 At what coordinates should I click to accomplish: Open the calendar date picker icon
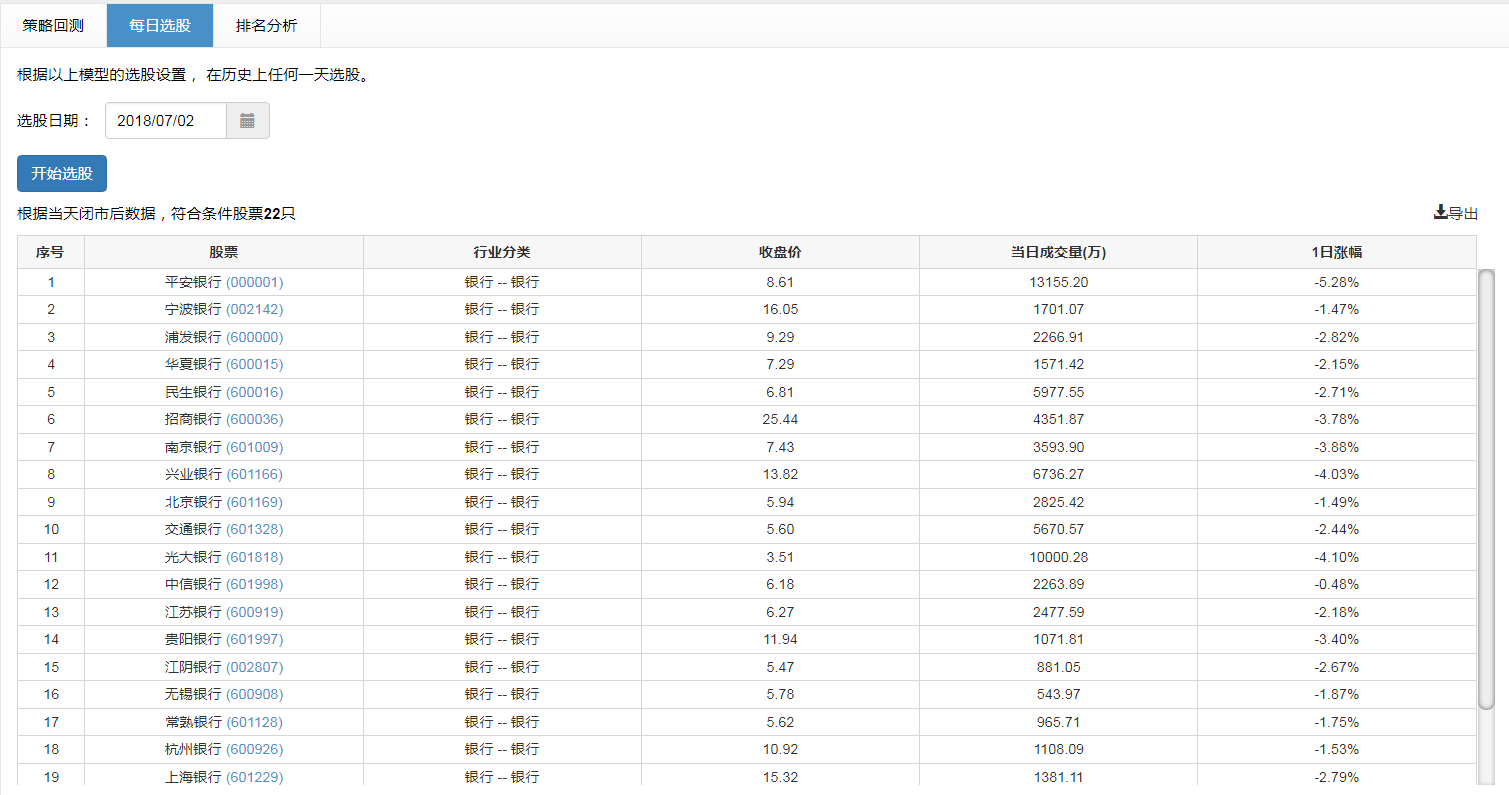pyautogui.click(x=248, y=121)
